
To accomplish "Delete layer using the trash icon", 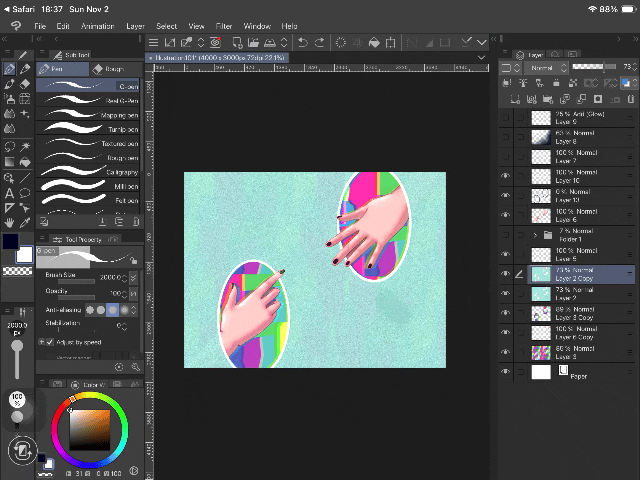I will point(629,99).
